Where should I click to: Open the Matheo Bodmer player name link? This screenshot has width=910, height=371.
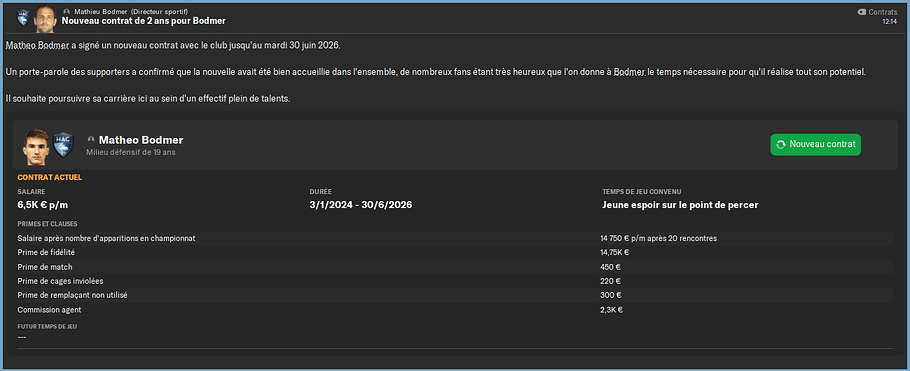tap(141, 140)
